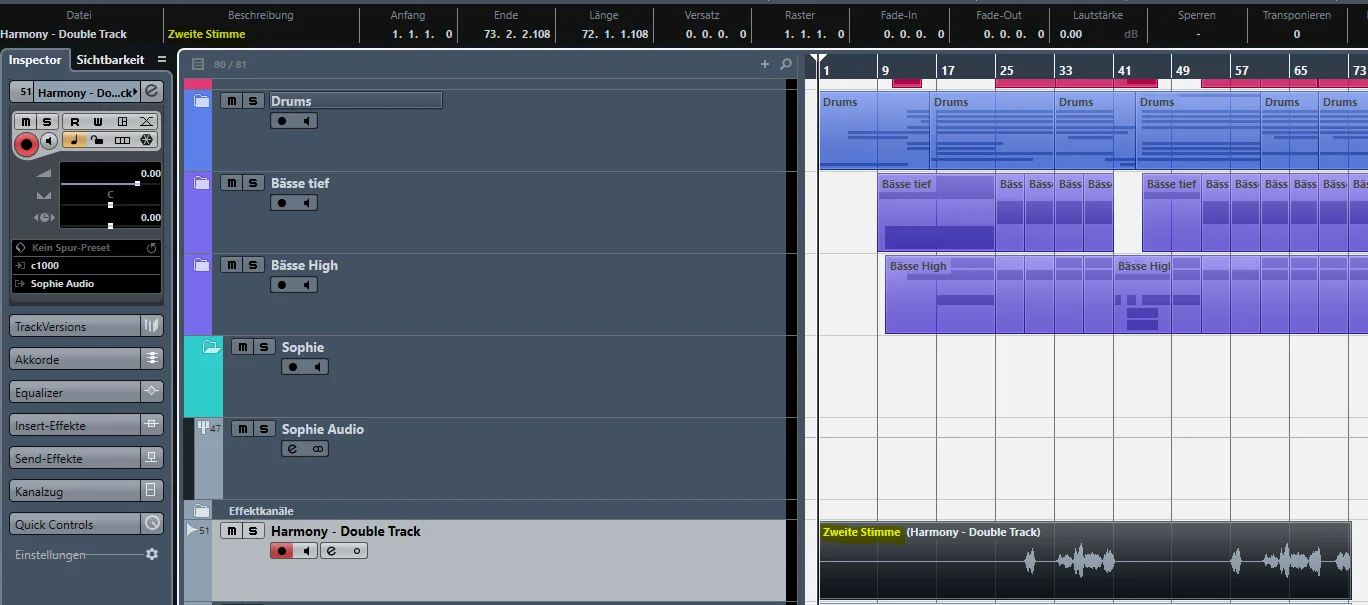Click the Sophie Audio output routing field
The image size is (1368, 605).
point(87,284)
